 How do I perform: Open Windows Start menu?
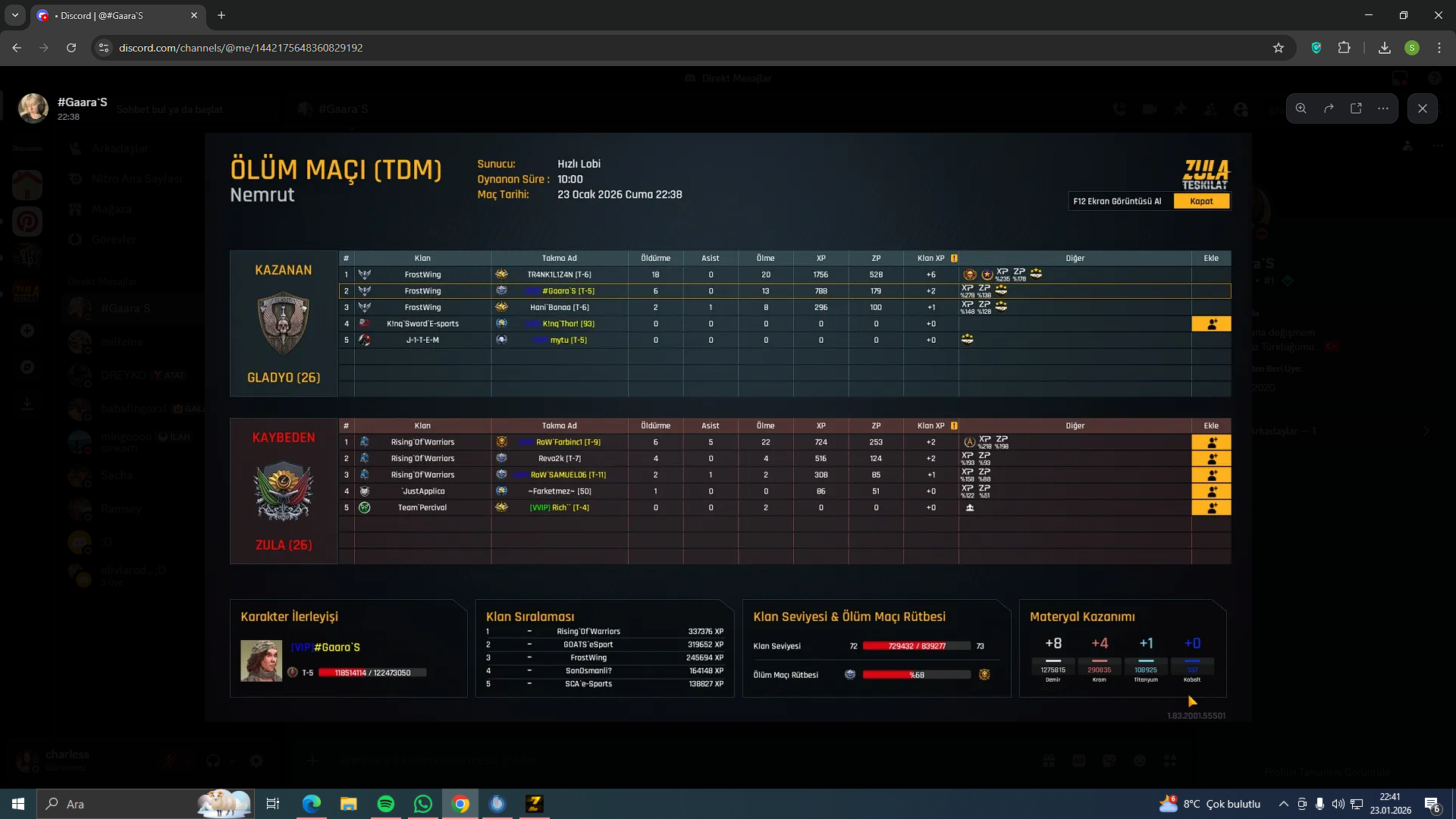coord(18,804)
